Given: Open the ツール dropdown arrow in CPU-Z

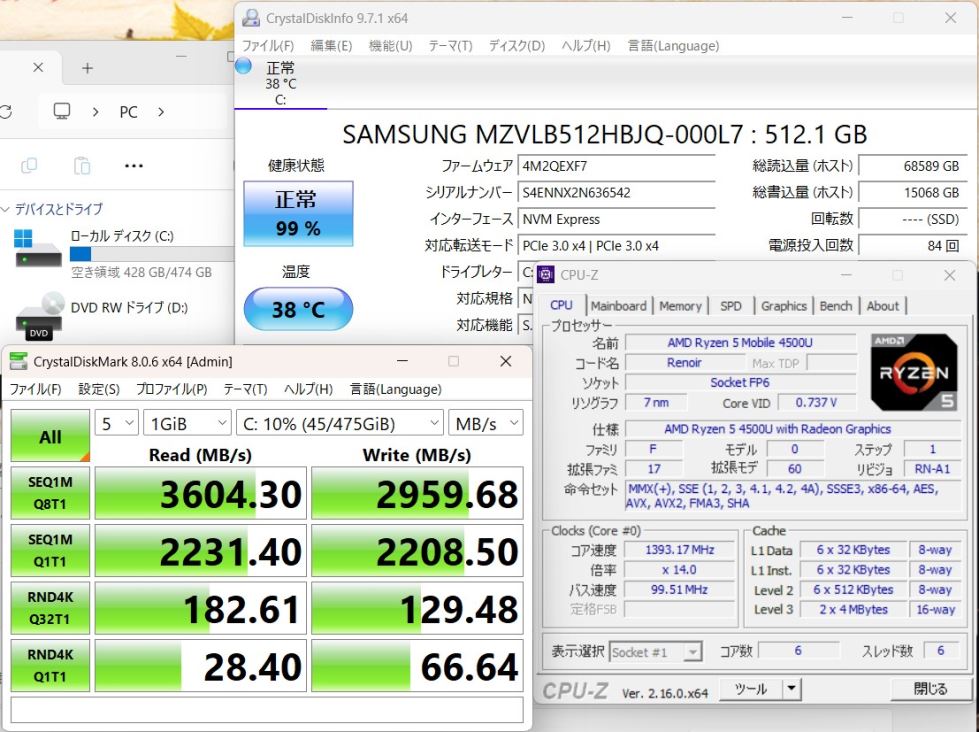Looking at the screenshot, I should (791, 689).
